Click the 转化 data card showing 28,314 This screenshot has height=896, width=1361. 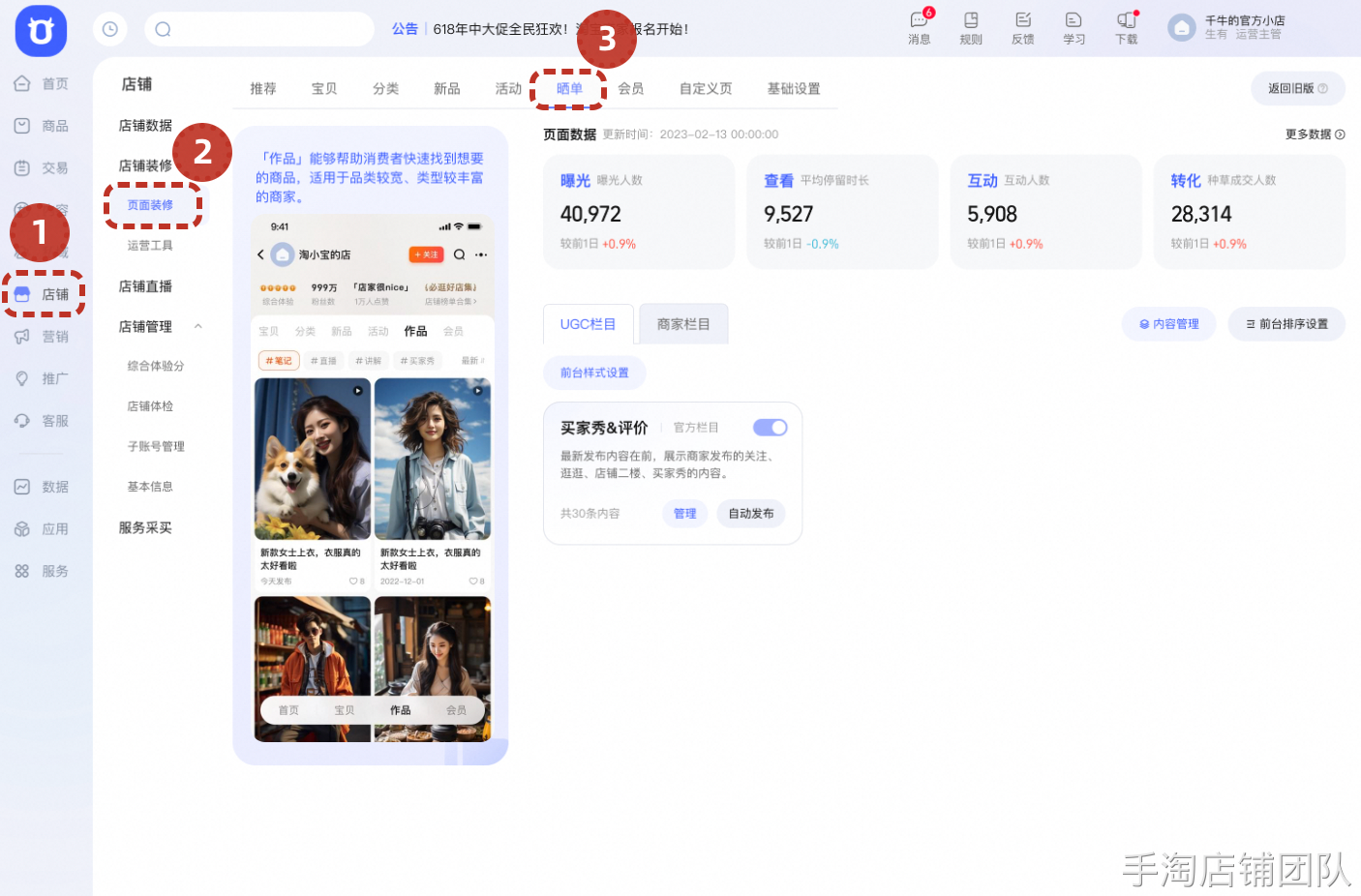tap(1250, 212)
